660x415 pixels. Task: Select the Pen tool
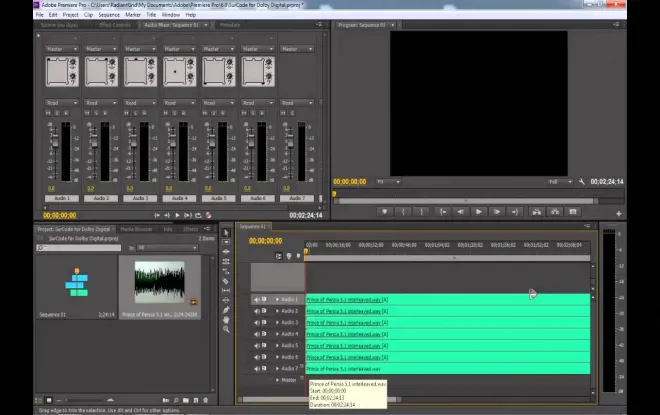point(226,310)
